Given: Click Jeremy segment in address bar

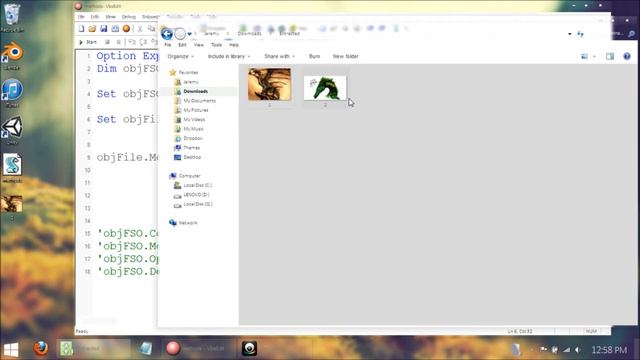Looking at the screenshot, I should point(211,33).
